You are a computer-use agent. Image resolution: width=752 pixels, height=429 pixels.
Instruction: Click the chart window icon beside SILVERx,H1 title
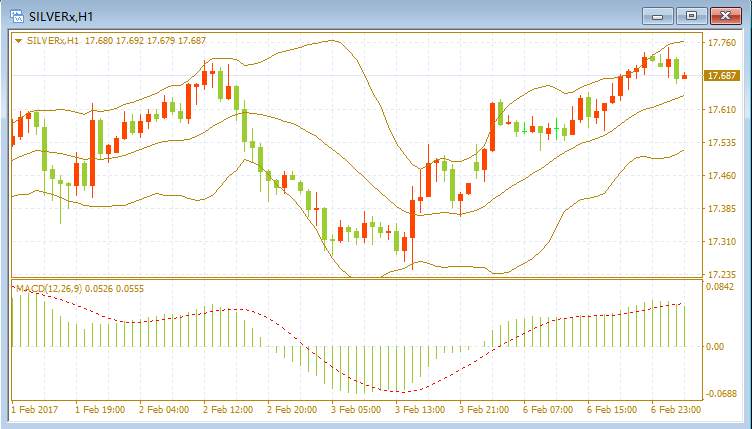pos(17,16)
